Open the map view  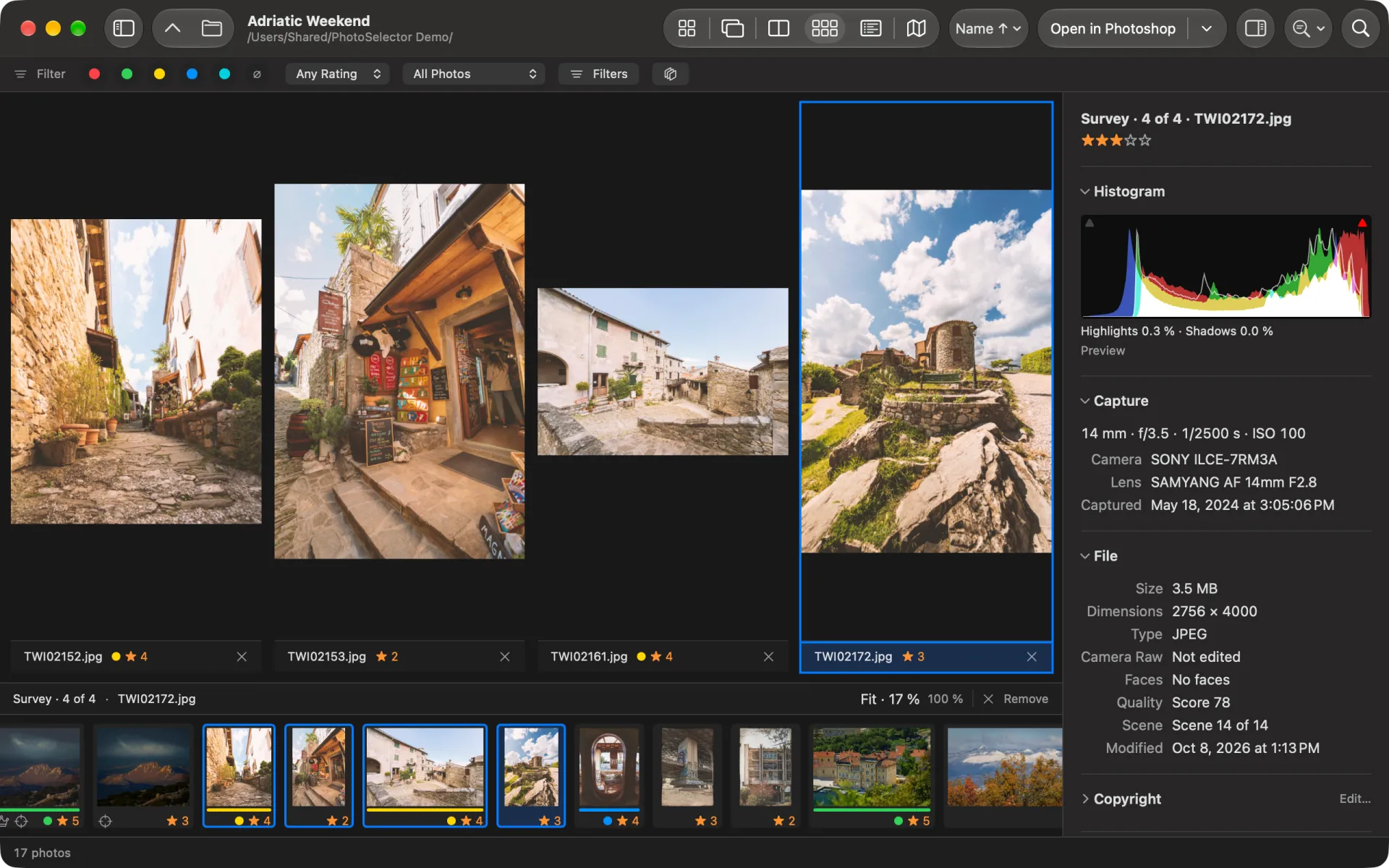pyautogui.click(x=917, y=28)
